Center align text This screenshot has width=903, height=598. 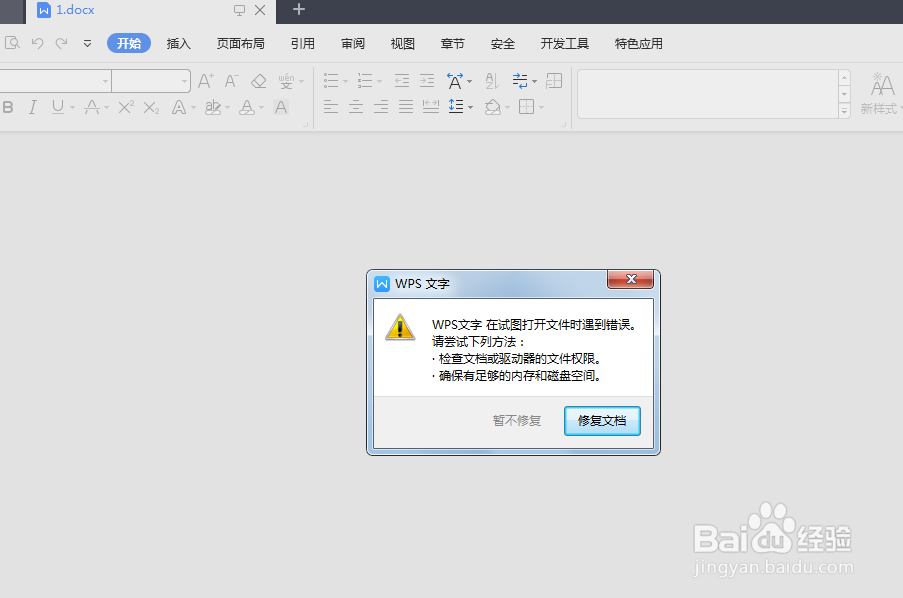(356, 107)
